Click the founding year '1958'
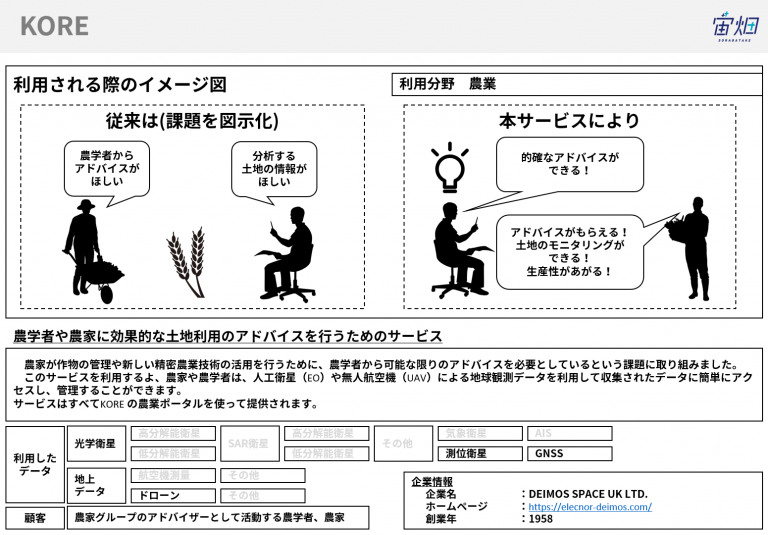The image size is (768, 535). (x=541, y=519)
